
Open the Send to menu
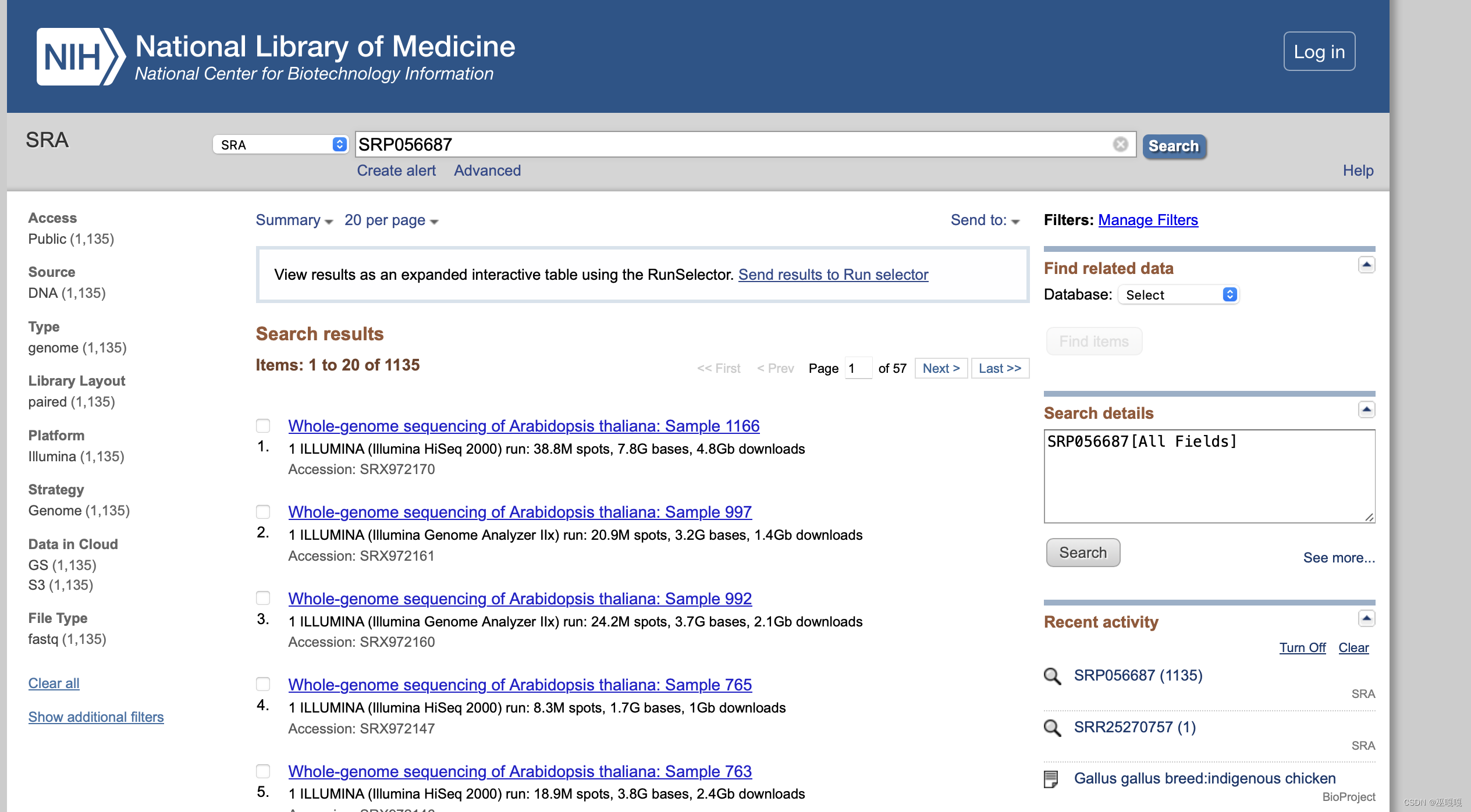coord(985,220)
